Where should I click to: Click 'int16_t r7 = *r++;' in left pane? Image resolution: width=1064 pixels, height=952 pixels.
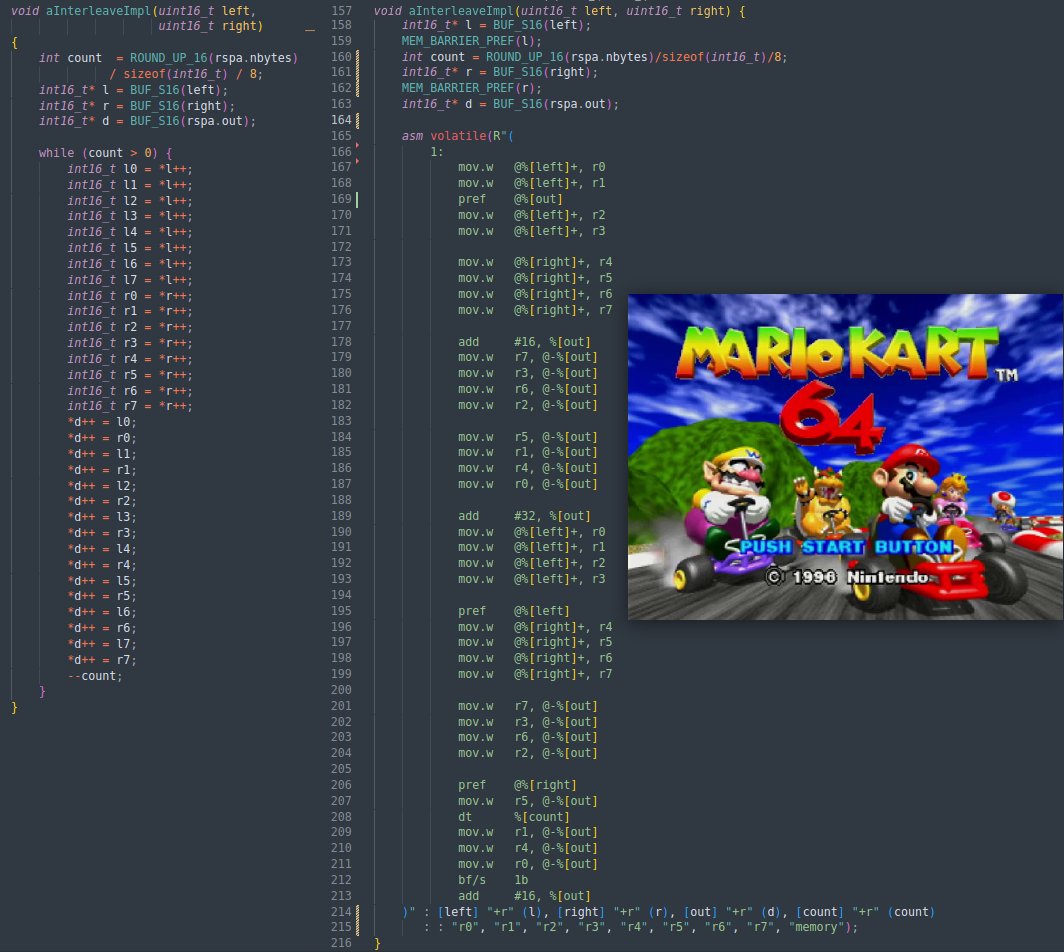(130, 406)
